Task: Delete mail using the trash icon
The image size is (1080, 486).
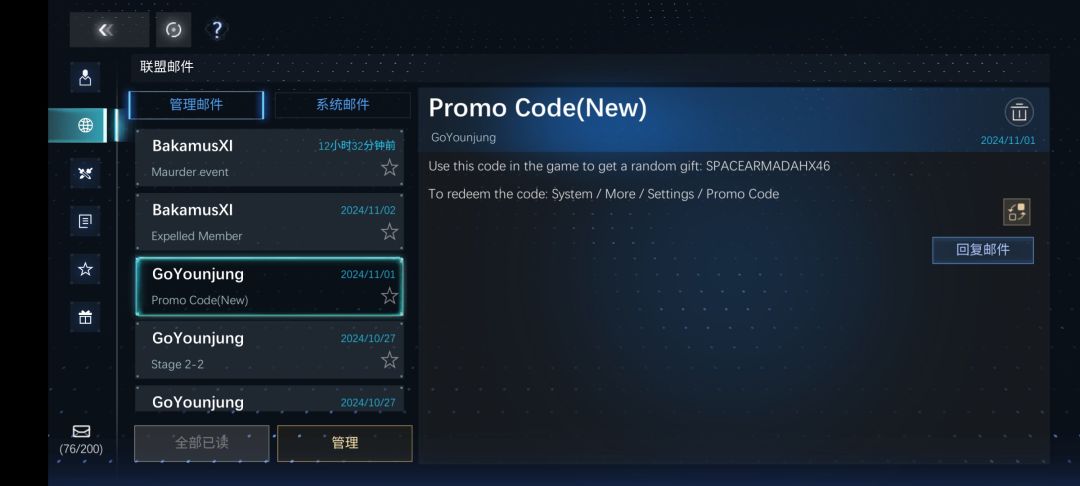Action: [1019, 112]
